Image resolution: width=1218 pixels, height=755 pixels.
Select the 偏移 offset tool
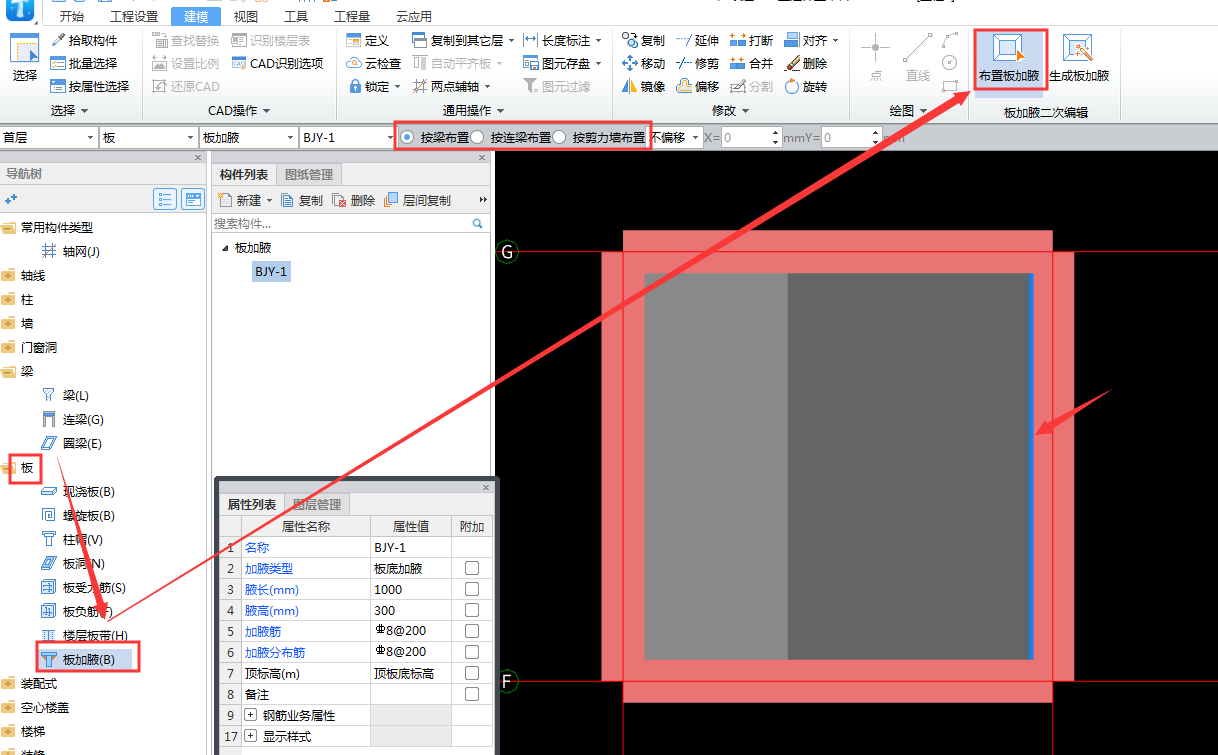coord(697,86)
